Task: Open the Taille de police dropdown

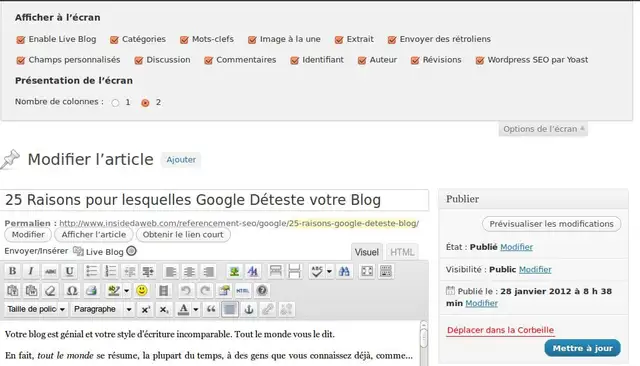Action: pyautogui.click(x=36, y=309)
